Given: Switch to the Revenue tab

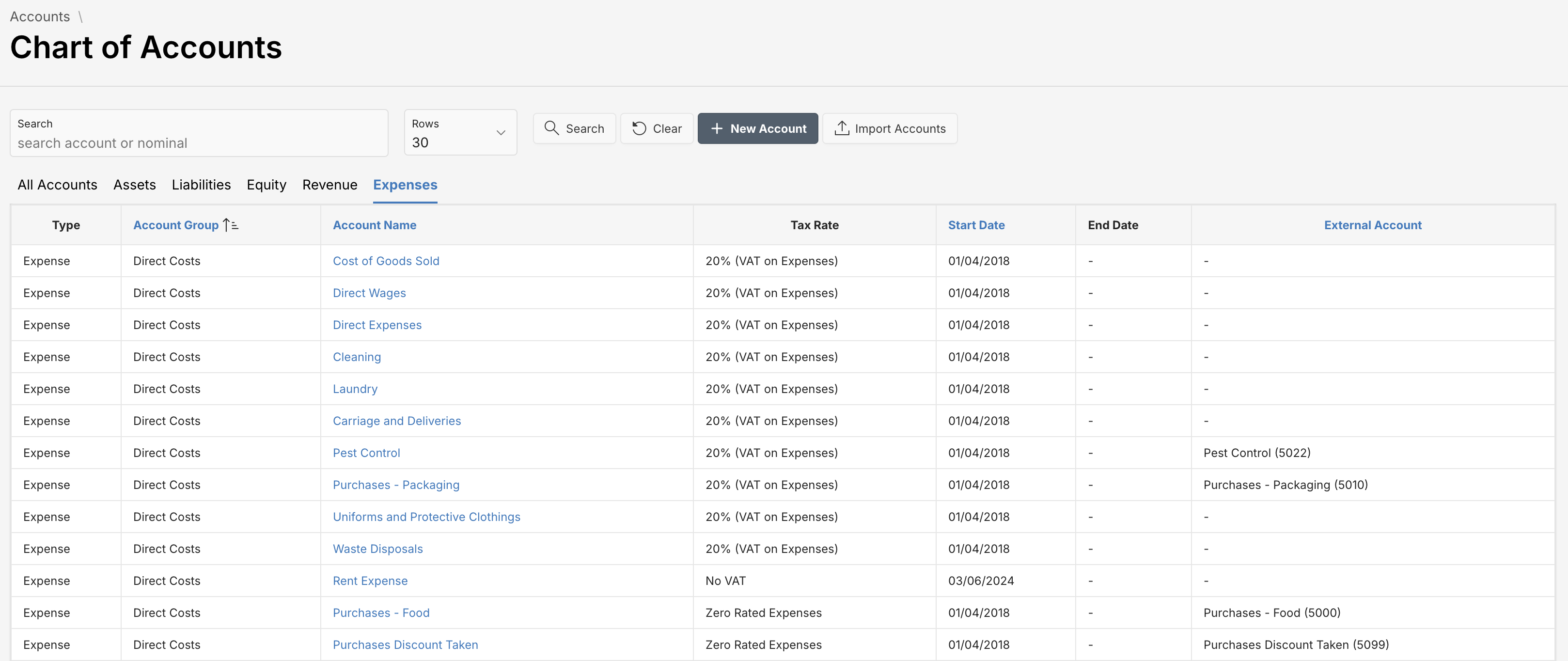Looking at the screenshot, I should 329,185.
